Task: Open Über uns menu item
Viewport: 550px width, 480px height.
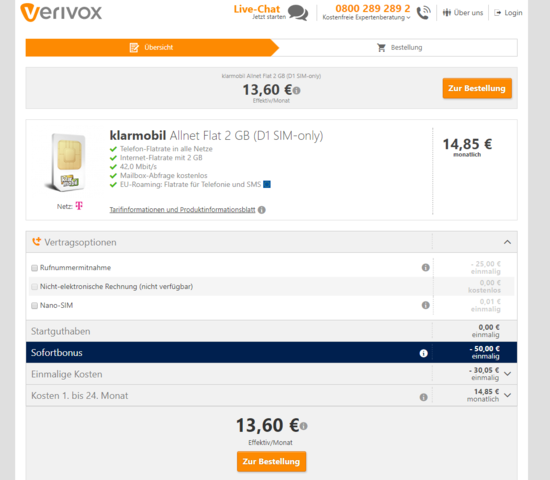Action: coord(463,13)
